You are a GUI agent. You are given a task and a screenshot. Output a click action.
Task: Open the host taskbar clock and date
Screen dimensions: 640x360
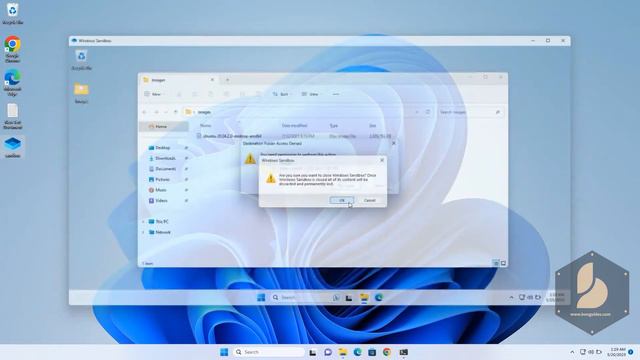tap(617, 352)
